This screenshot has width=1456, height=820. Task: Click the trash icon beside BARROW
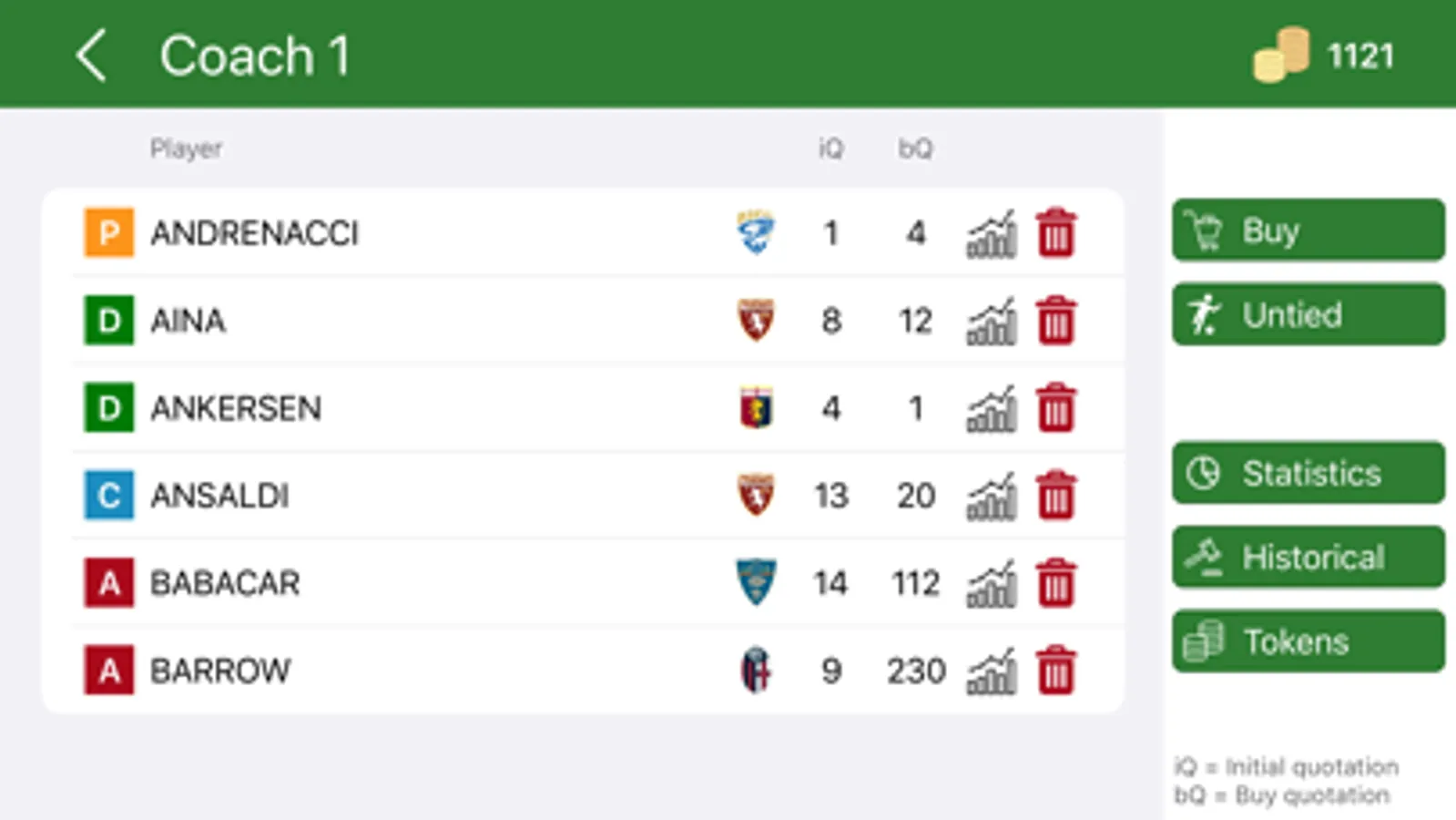point(1055,671)
